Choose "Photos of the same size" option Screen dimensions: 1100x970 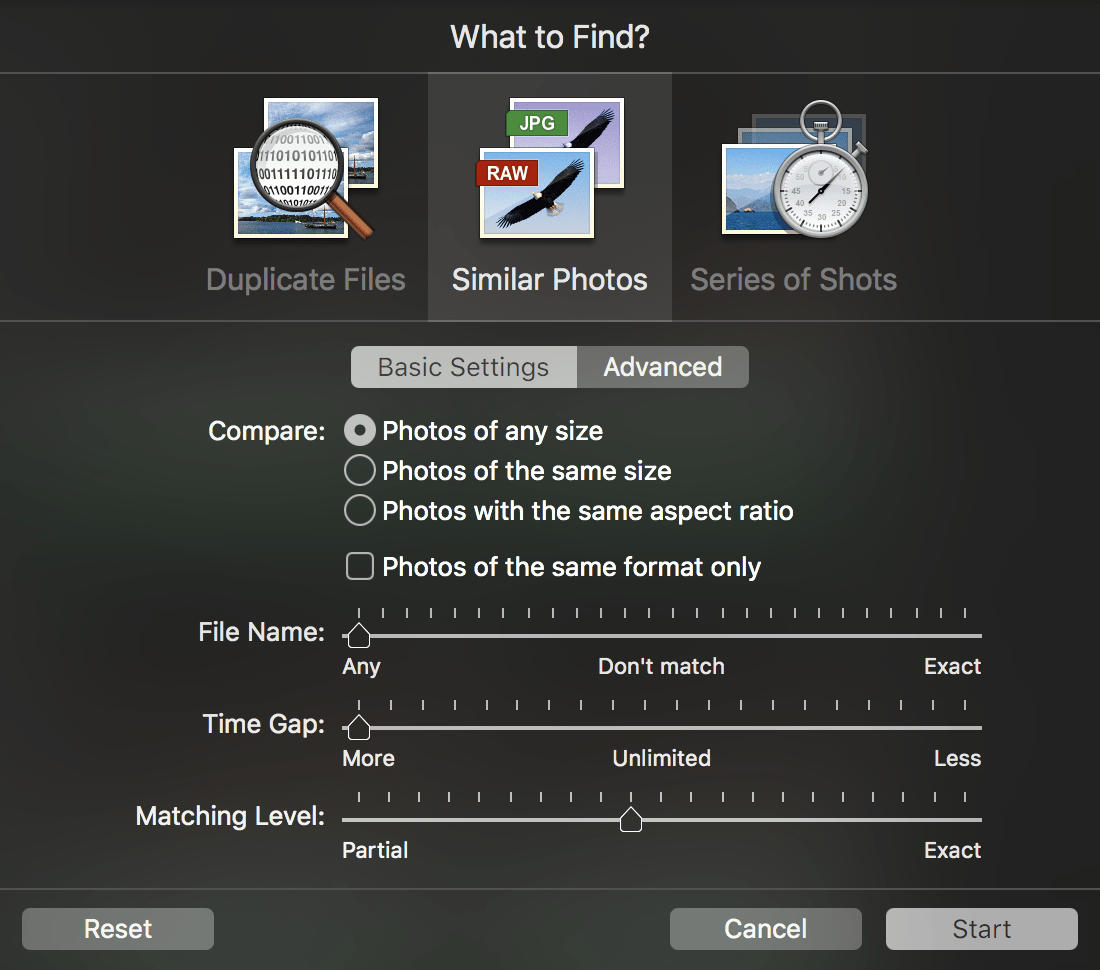(x=359, y=471)
